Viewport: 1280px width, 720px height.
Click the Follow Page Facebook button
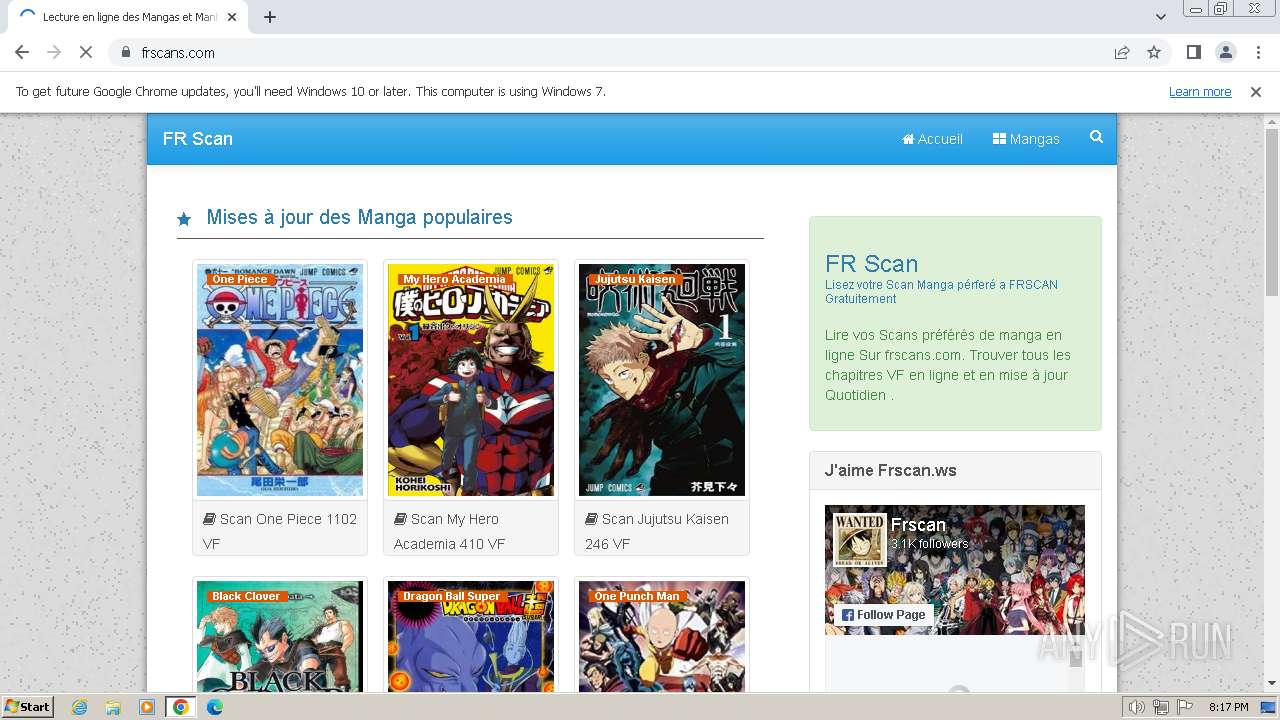[x=883, y=615]
